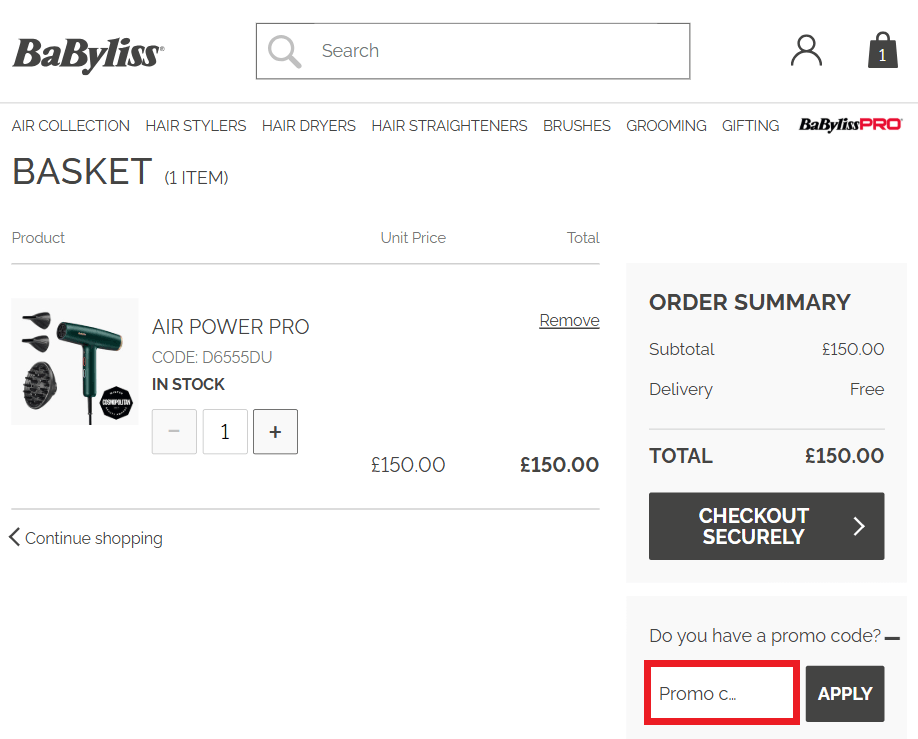Click the Cosmopolitan badge on product image
The height and width of the screenshot is (739, 918).
(116, 404)
